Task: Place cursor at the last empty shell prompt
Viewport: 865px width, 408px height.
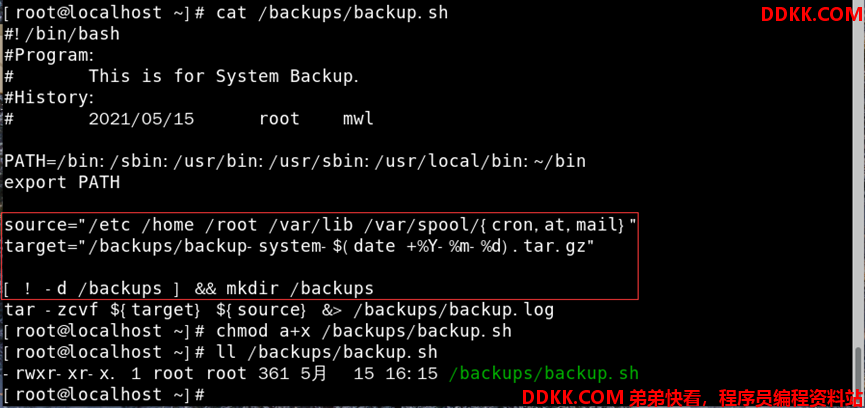Action: 212,395
